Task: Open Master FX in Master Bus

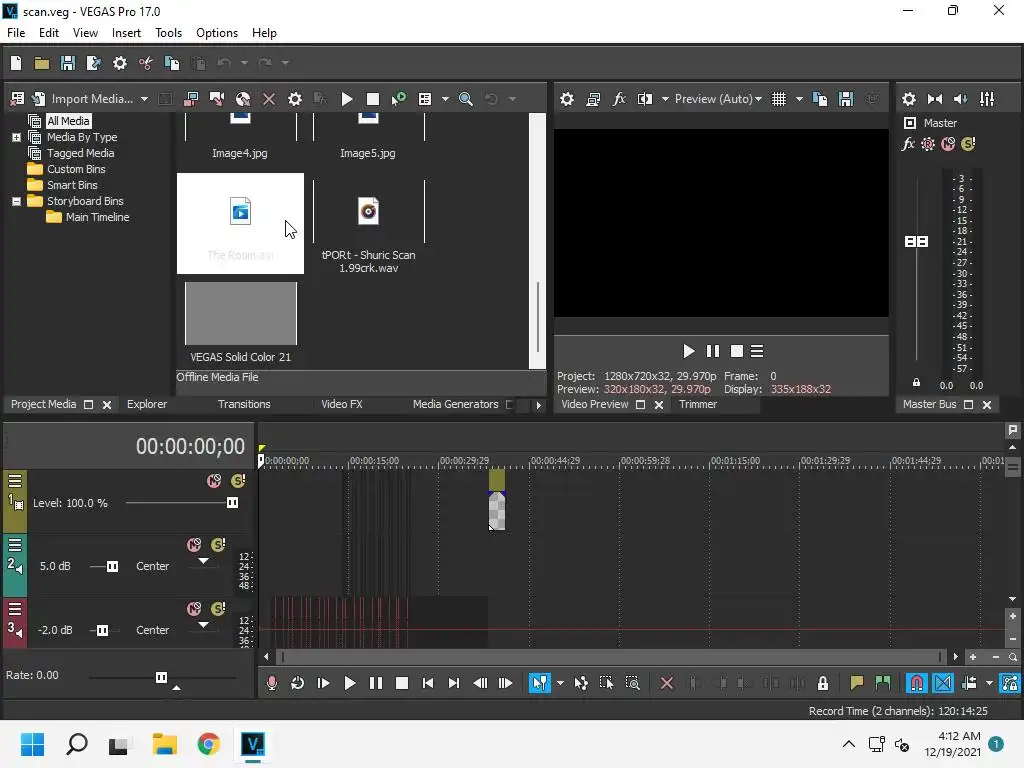Action: (908, 144)
